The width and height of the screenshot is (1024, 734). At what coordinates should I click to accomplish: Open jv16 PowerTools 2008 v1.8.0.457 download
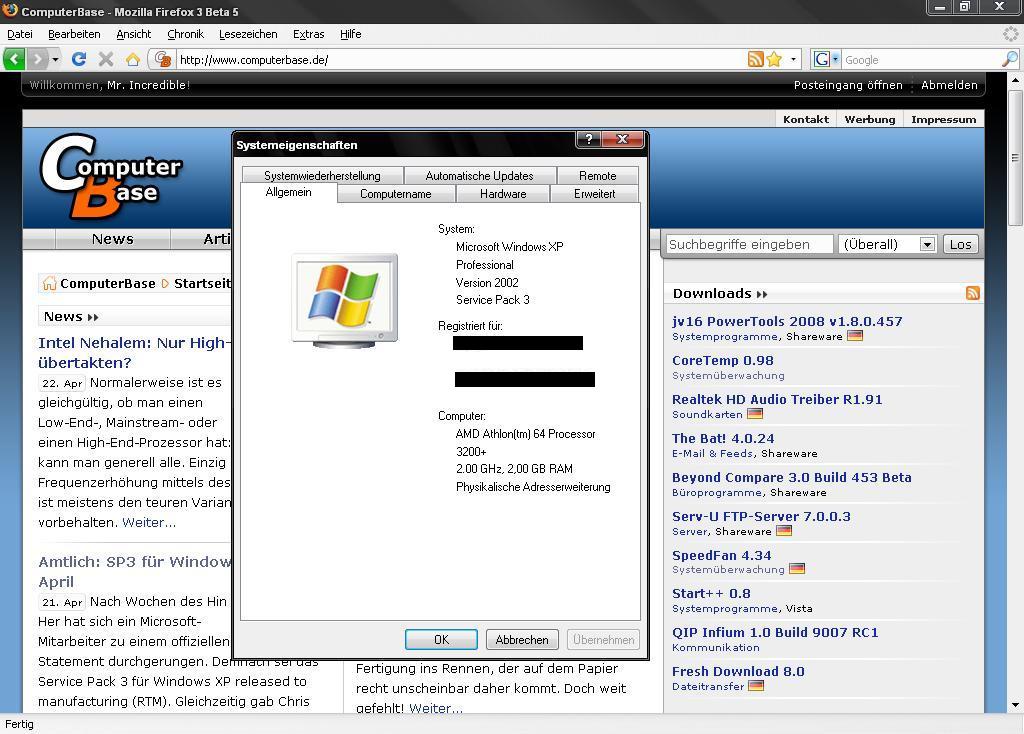pos(787,321)
